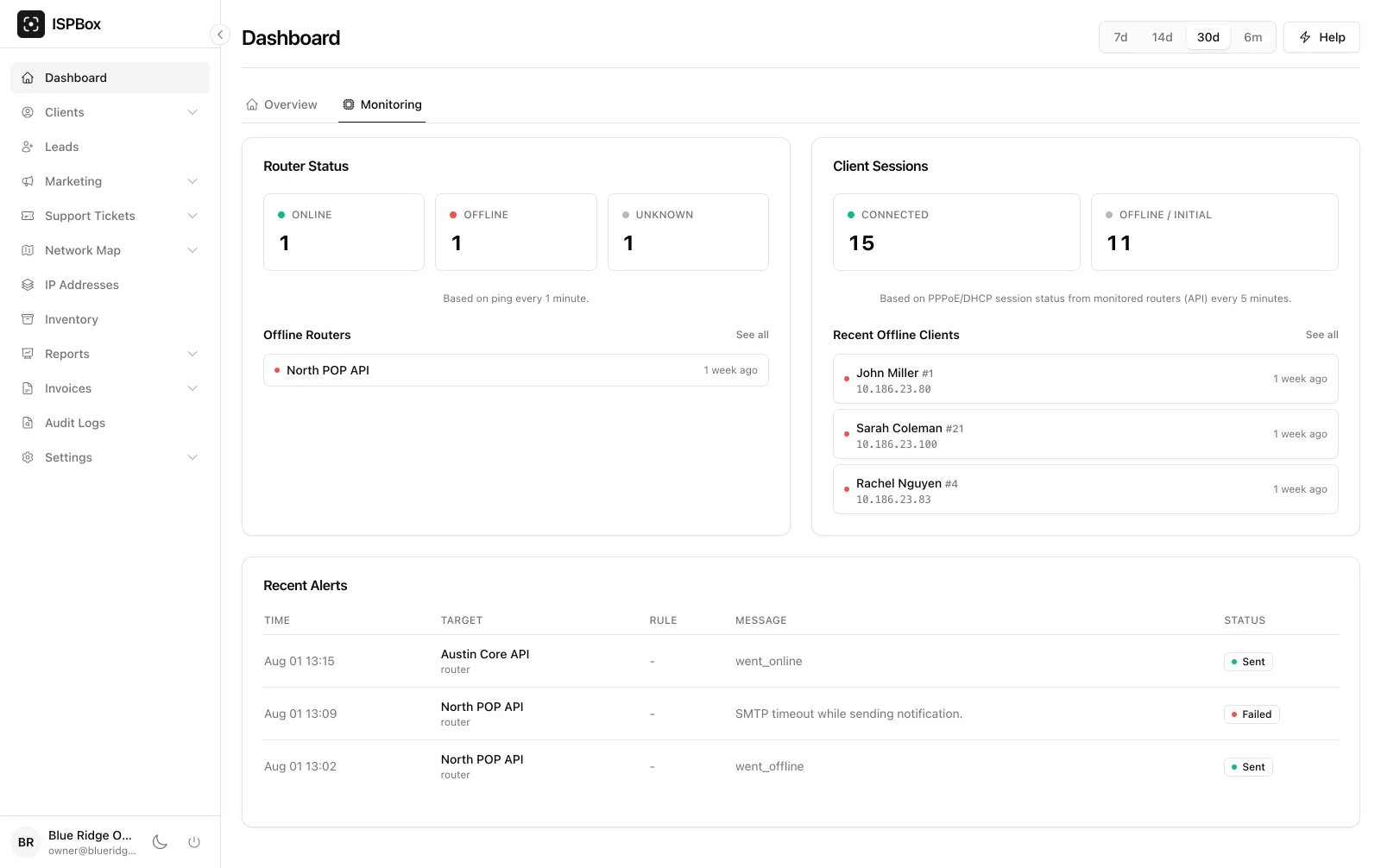Switch to the Monitoring tab

tap(382, 104)
